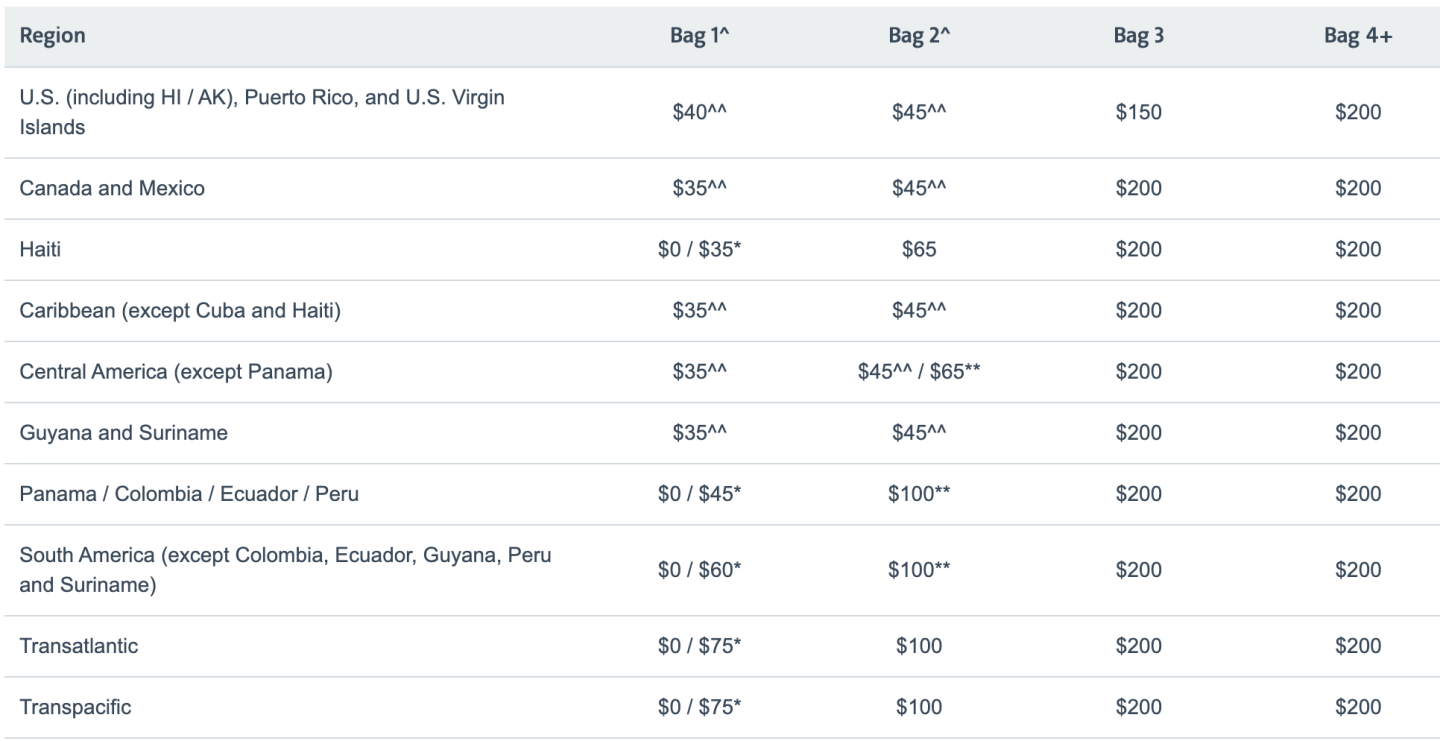
Task: Select the Bag 2^ column header
Action: (x=918, y=36)
